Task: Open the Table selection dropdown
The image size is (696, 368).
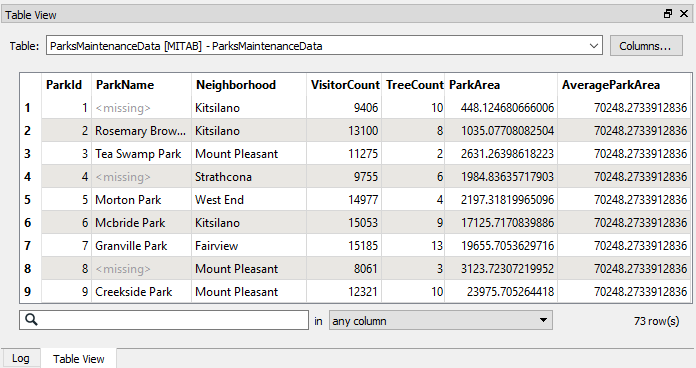Action: [324, 46]
